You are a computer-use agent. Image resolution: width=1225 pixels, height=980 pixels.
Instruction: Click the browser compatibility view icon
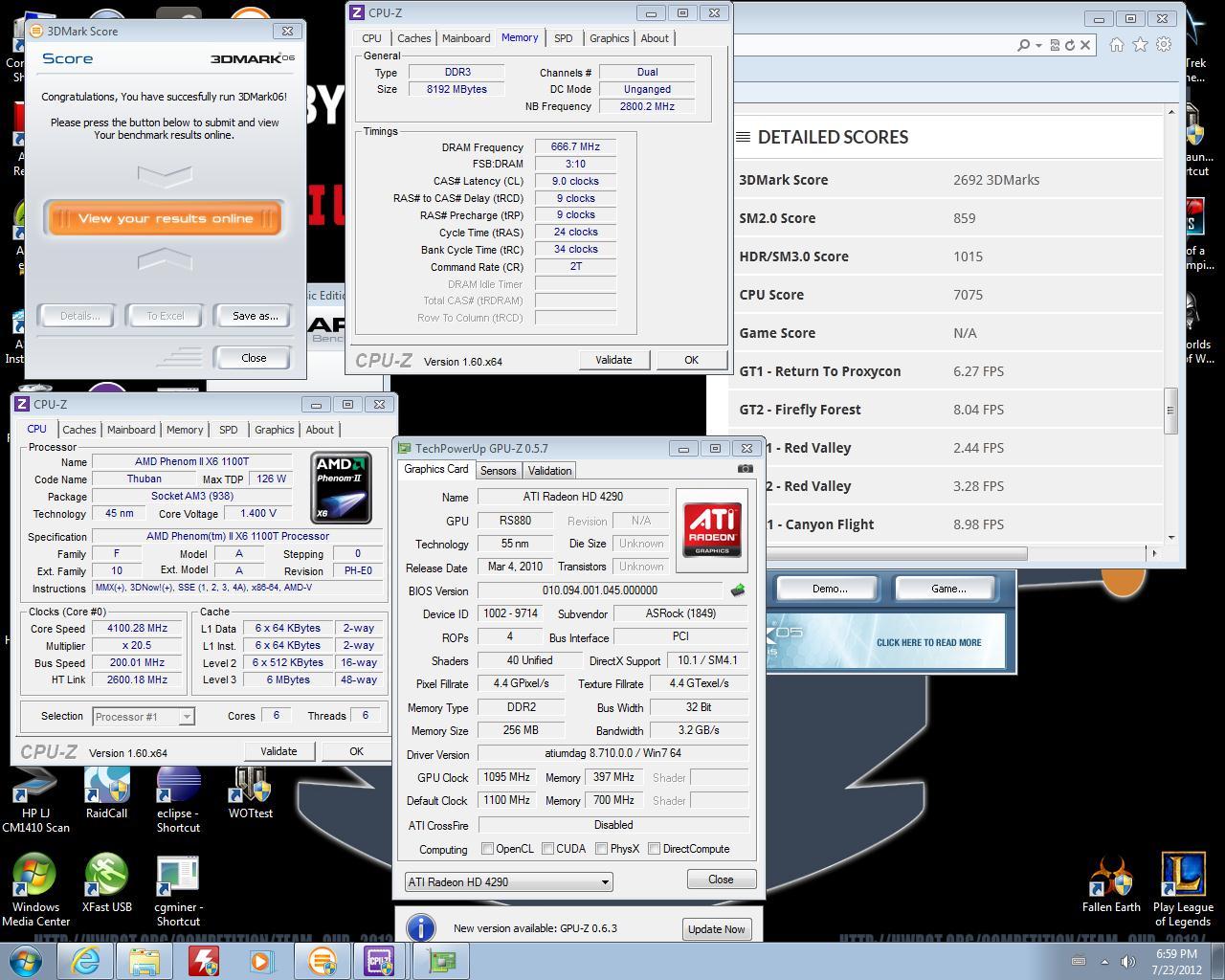click(x=1055, y=45)
